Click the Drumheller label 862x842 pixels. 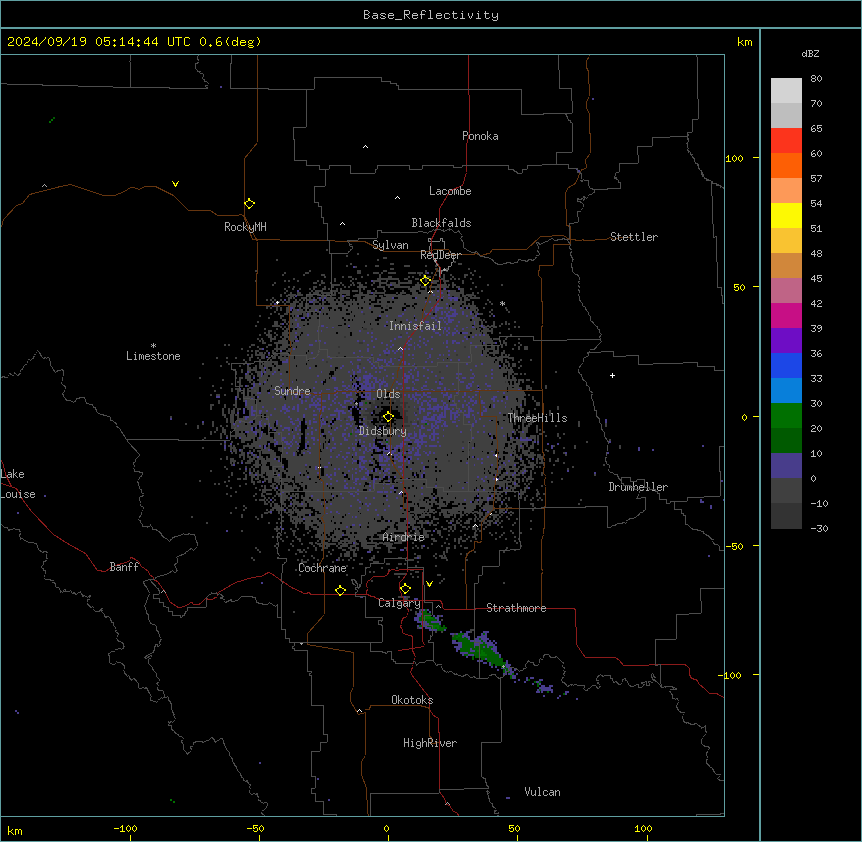[x=638, y=487]
